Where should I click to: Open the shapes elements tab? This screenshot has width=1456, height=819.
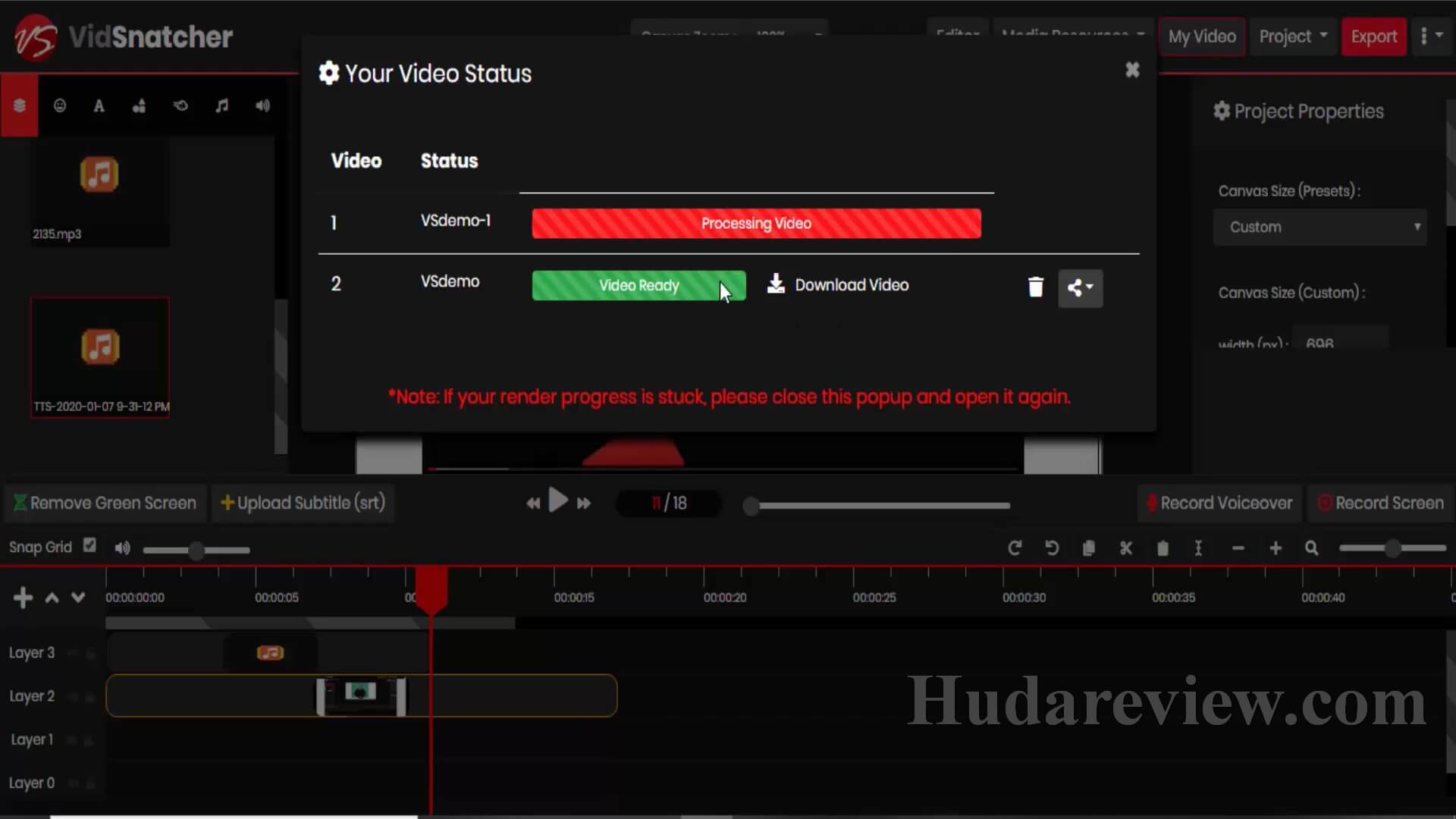click(139, 106)
